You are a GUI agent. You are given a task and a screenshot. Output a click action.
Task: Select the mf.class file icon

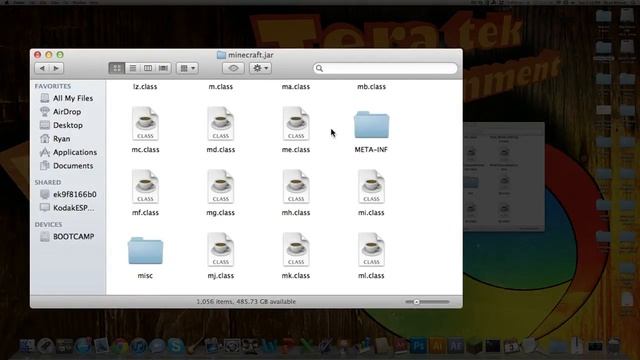(x=145, y=187)
